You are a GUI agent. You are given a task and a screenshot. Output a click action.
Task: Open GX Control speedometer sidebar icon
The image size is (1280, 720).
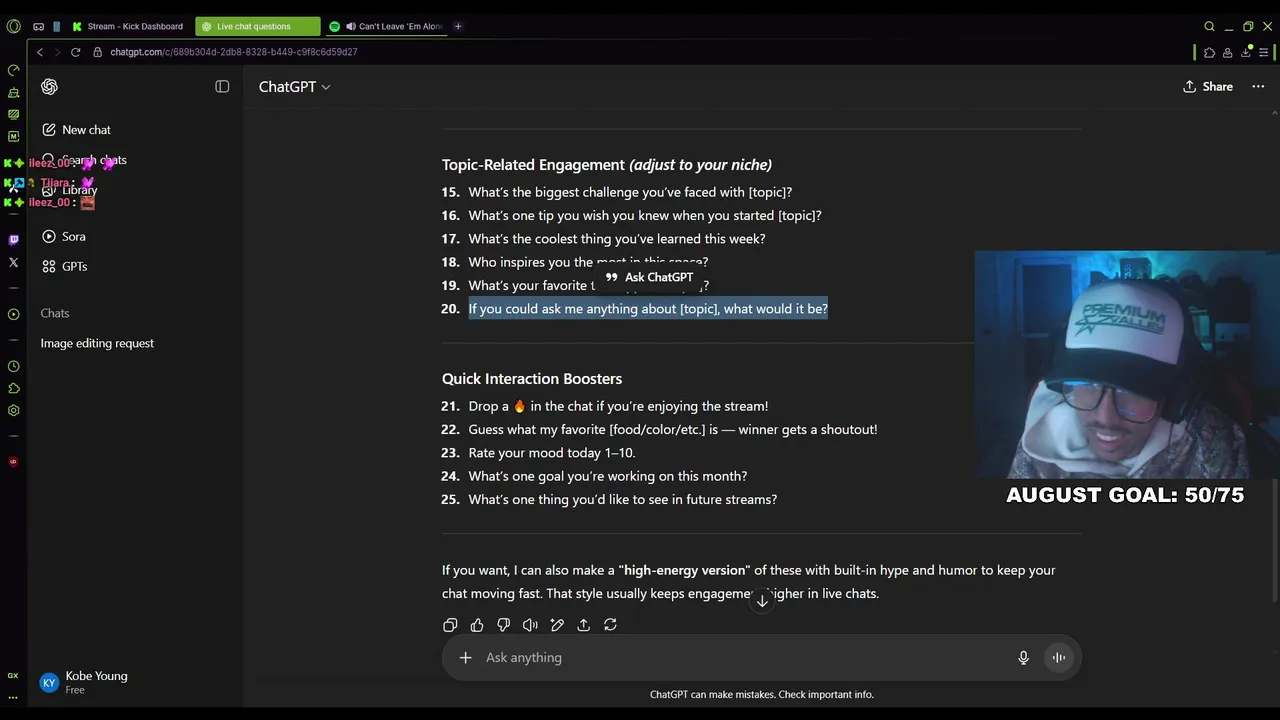(x=13, y=70)
